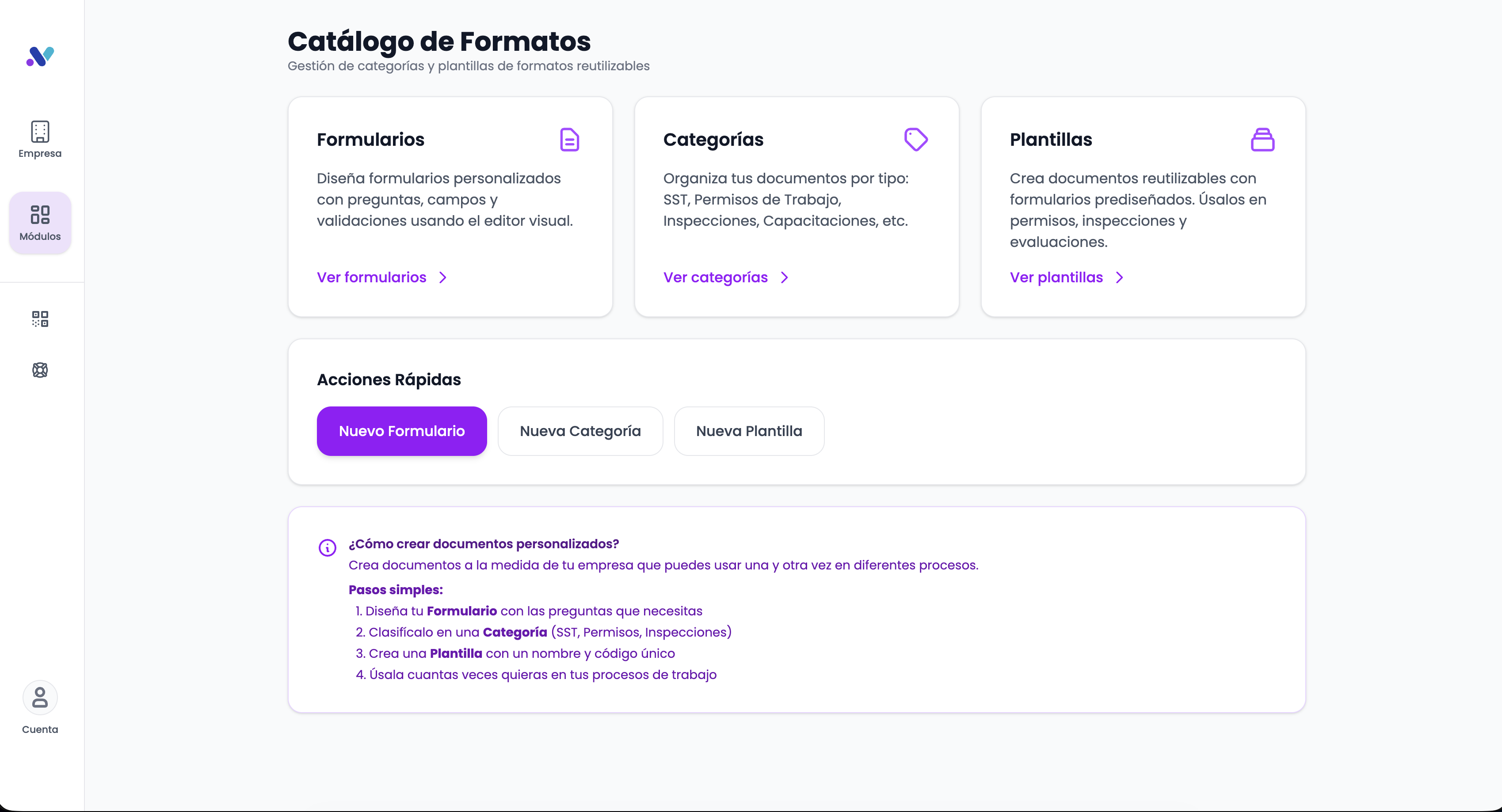The width and height of the screenshot is (1502, 812).
Task: Open the Ver categorías link
Action: click(716, 277)
